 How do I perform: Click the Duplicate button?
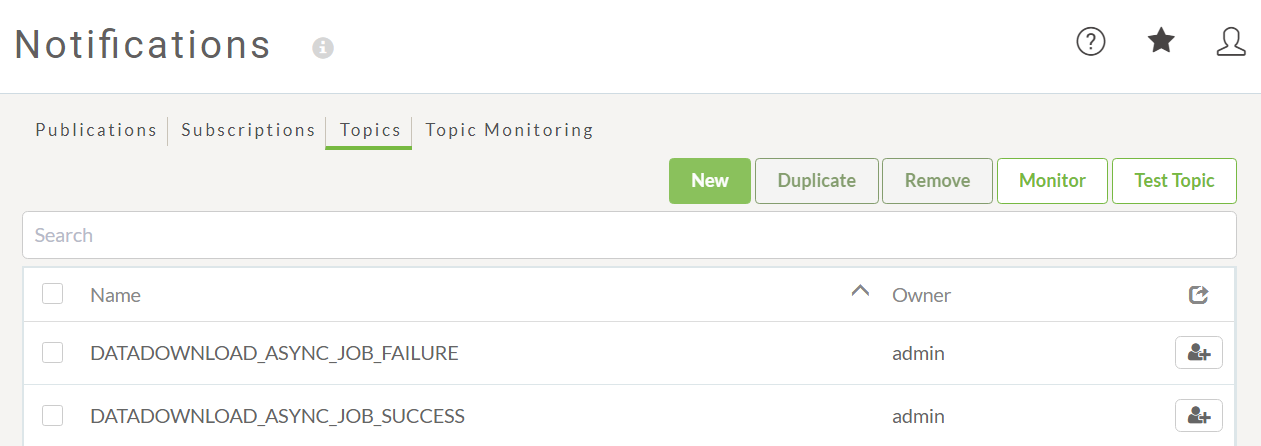[x=817, y=181]
